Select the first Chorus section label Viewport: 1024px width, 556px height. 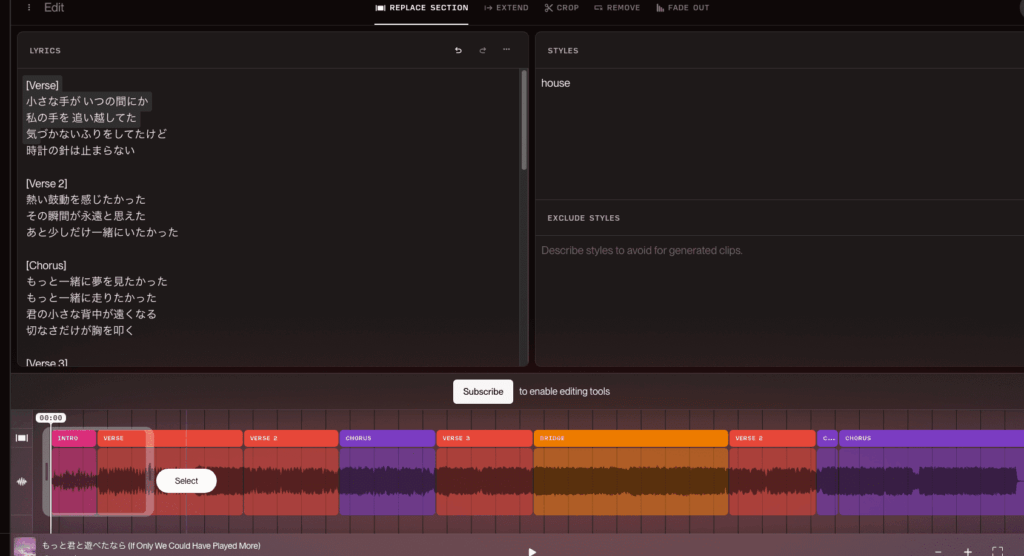(x=387, y=438)
